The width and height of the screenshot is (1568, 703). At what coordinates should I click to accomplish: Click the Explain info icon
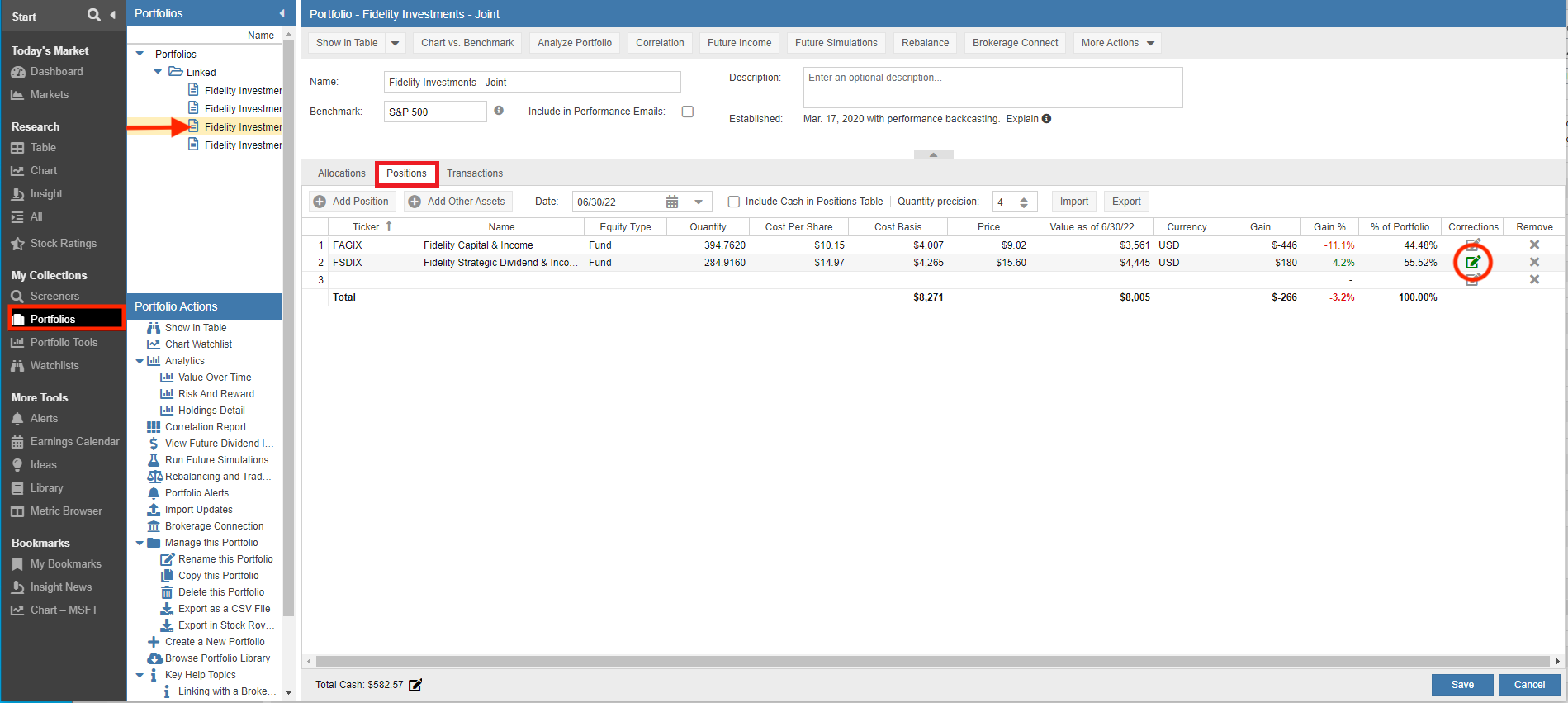tap(1047, 119)
